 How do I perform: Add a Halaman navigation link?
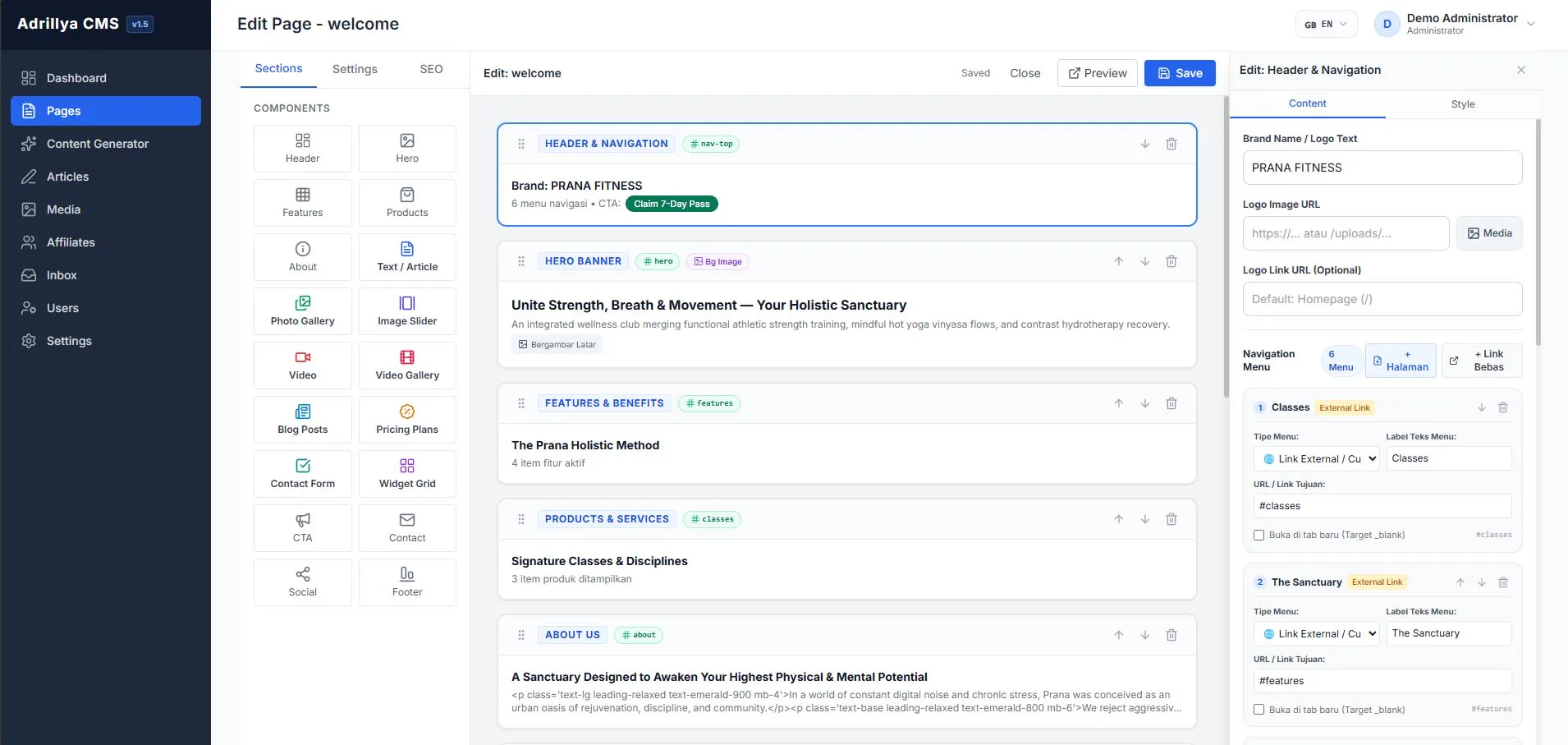[x=1401, y=361]
